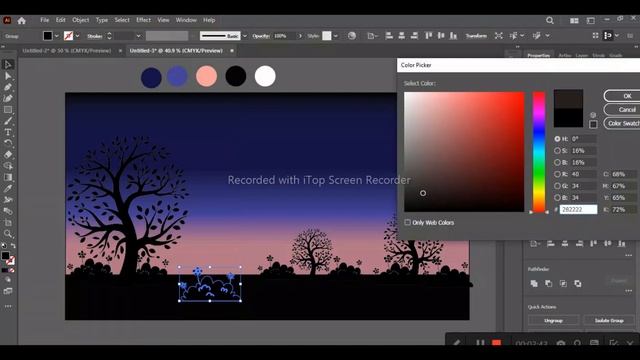The width and height of the screenshot is (640, 360).
Task: Select the Zoom tool
Action: [8, 234]
